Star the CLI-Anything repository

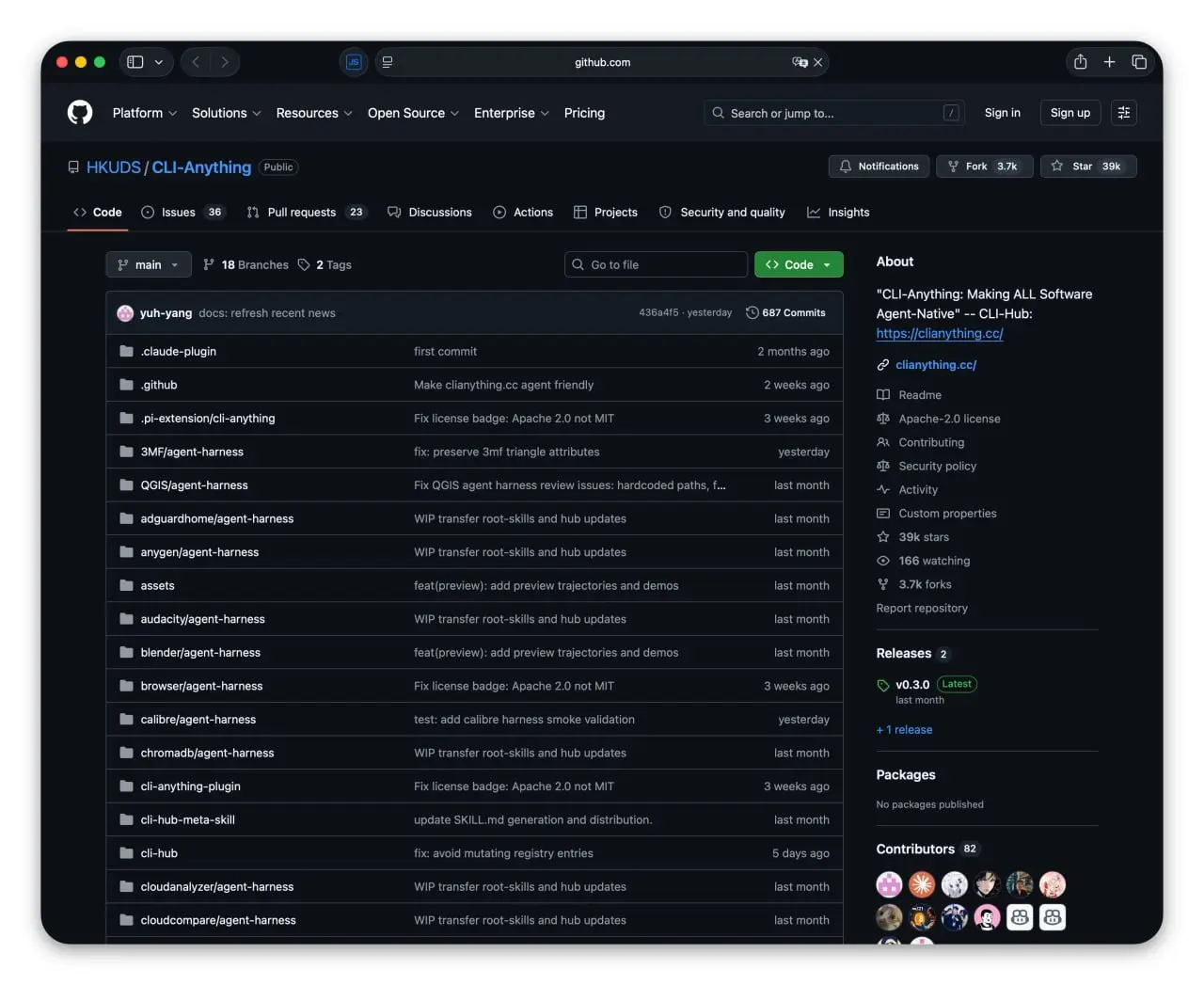click(x=1088, y=167)
